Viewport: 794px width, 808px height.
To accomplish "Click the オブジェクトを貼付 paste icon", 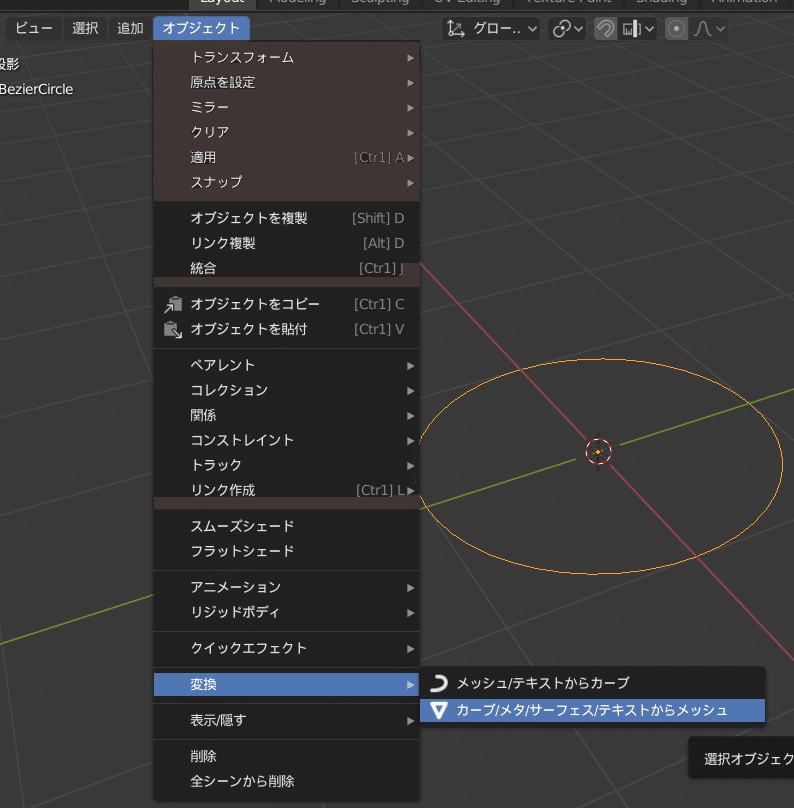I will click(173, 330).
